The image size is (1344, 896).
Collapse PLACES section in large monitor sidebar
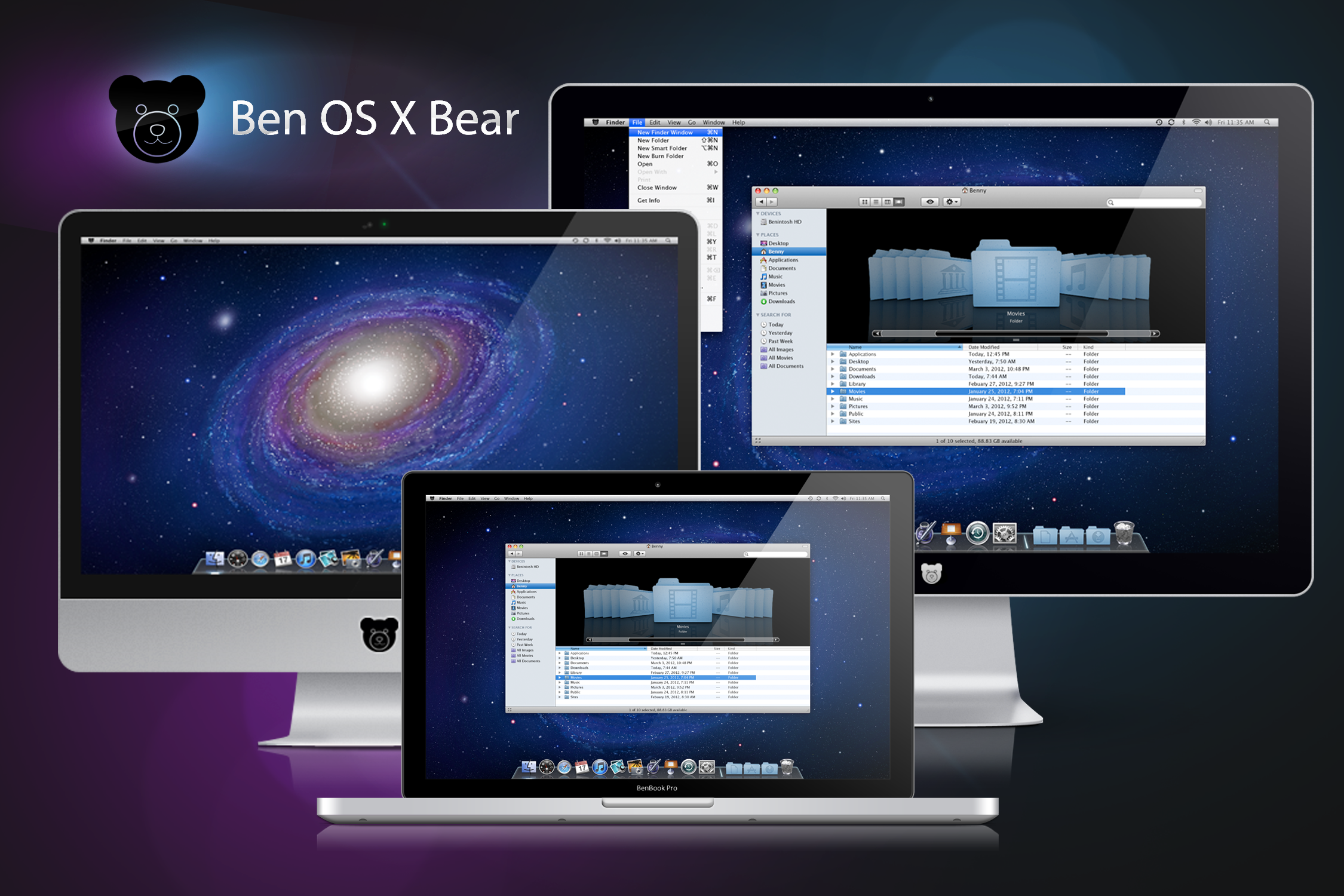pos(758,235)
